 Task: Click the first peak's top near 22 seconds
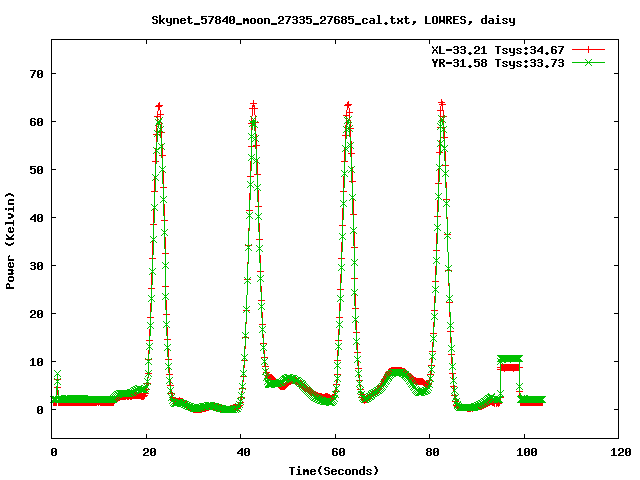[159, 107]
